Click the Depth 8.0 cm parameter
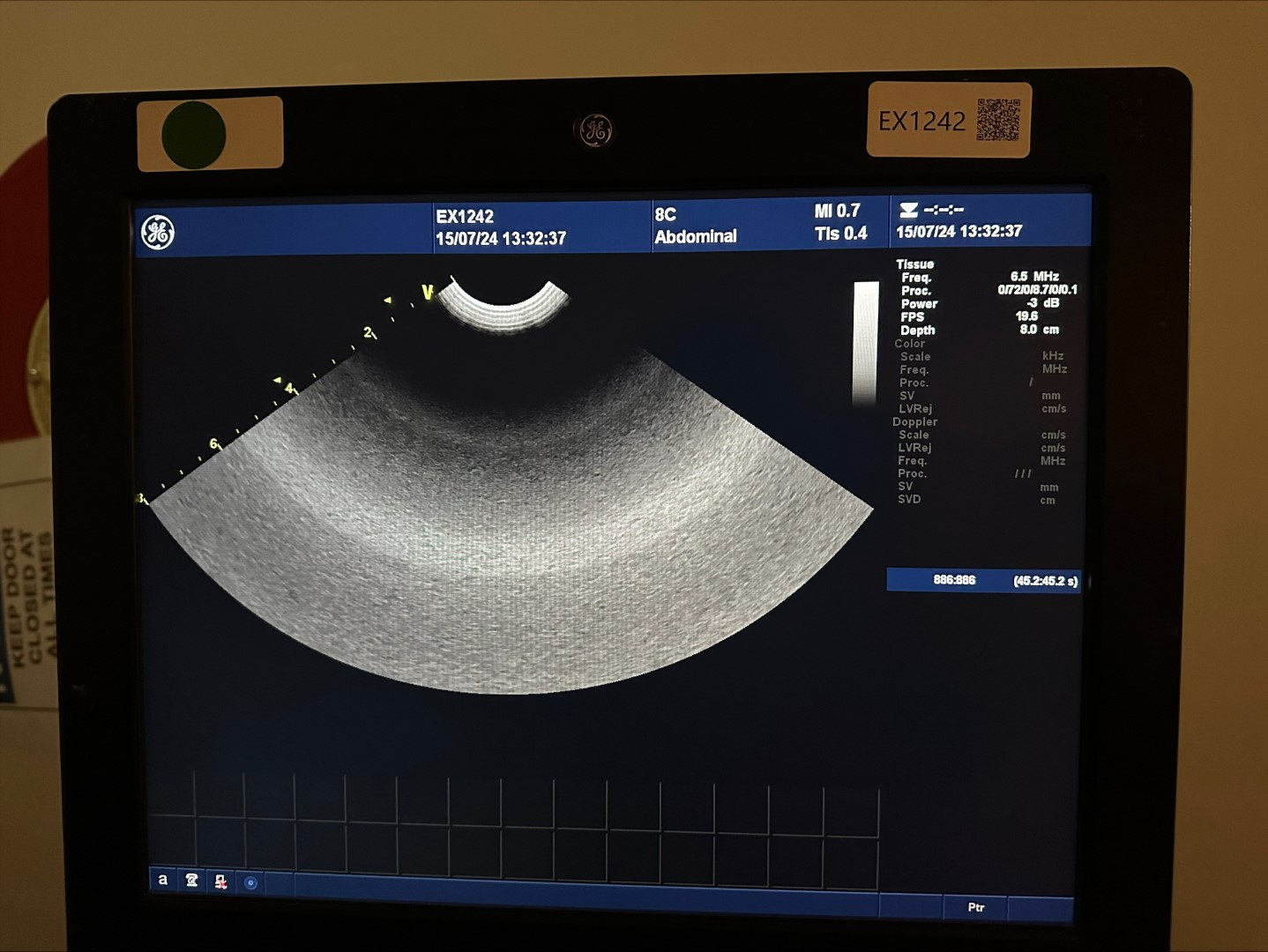1268x952 pixels. pos(979,330)
